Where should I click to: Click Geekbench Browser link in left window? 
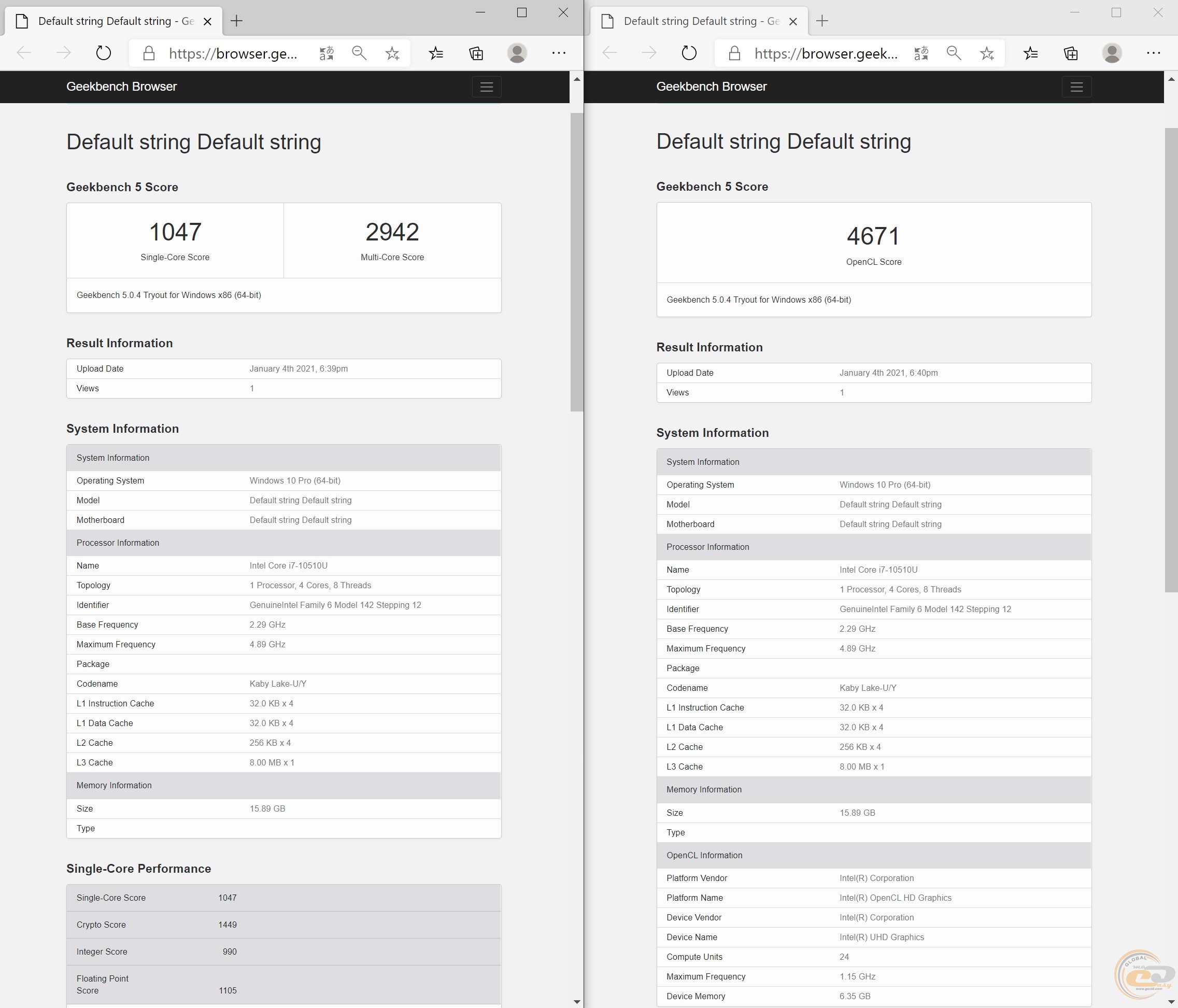click(121, 87)
